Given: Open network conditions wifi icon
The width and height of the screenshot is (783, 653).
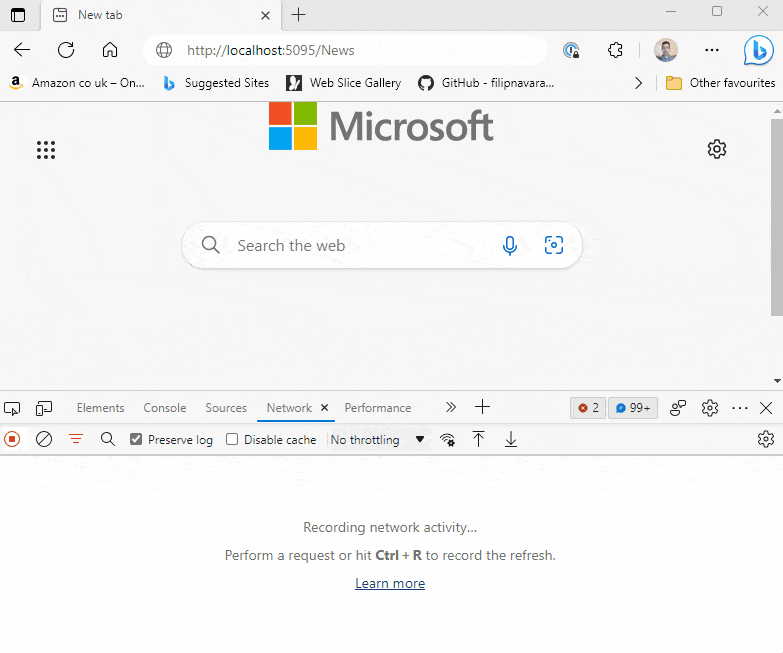Looking at the screenshot, I should click(447, 439).
